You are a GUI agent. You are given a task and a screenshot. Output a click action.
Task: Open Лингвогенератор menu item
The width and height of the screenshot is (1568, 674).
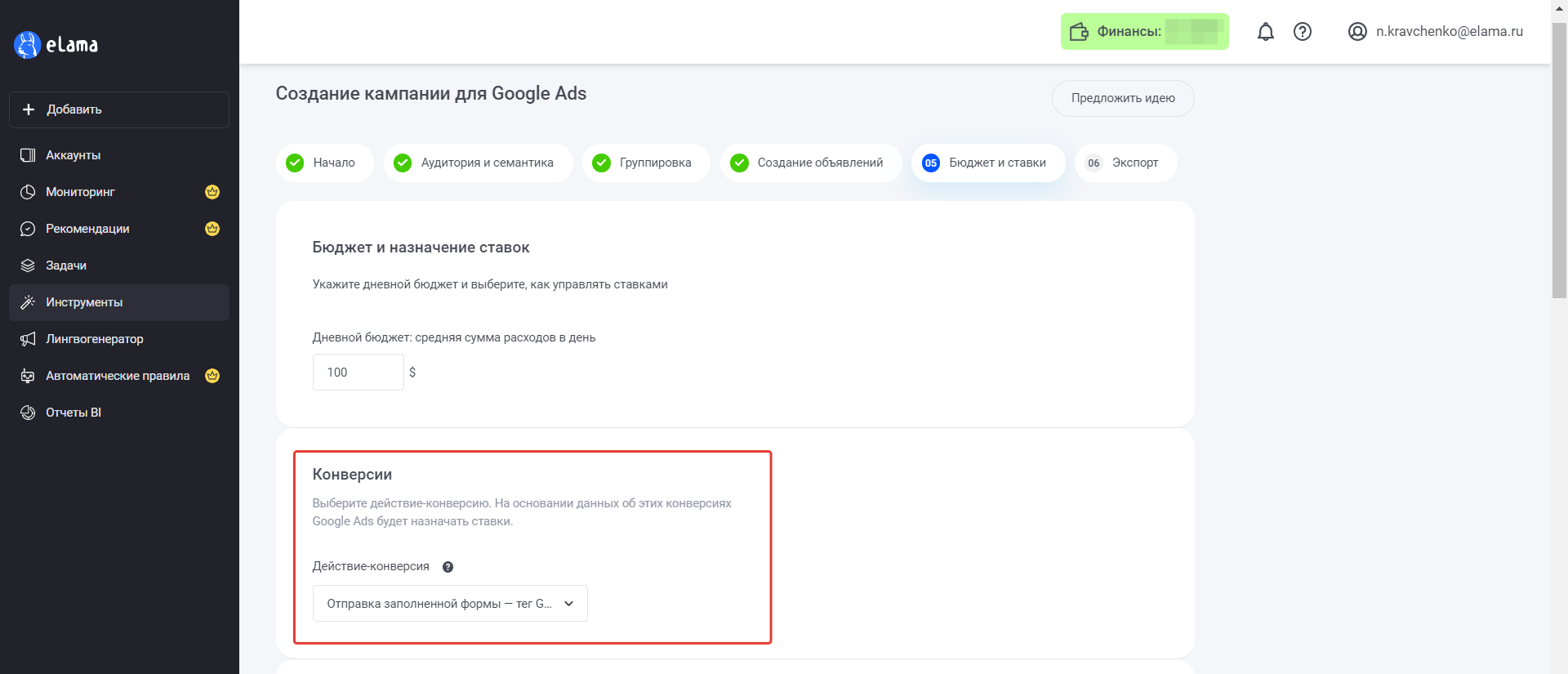click(119, 339)
